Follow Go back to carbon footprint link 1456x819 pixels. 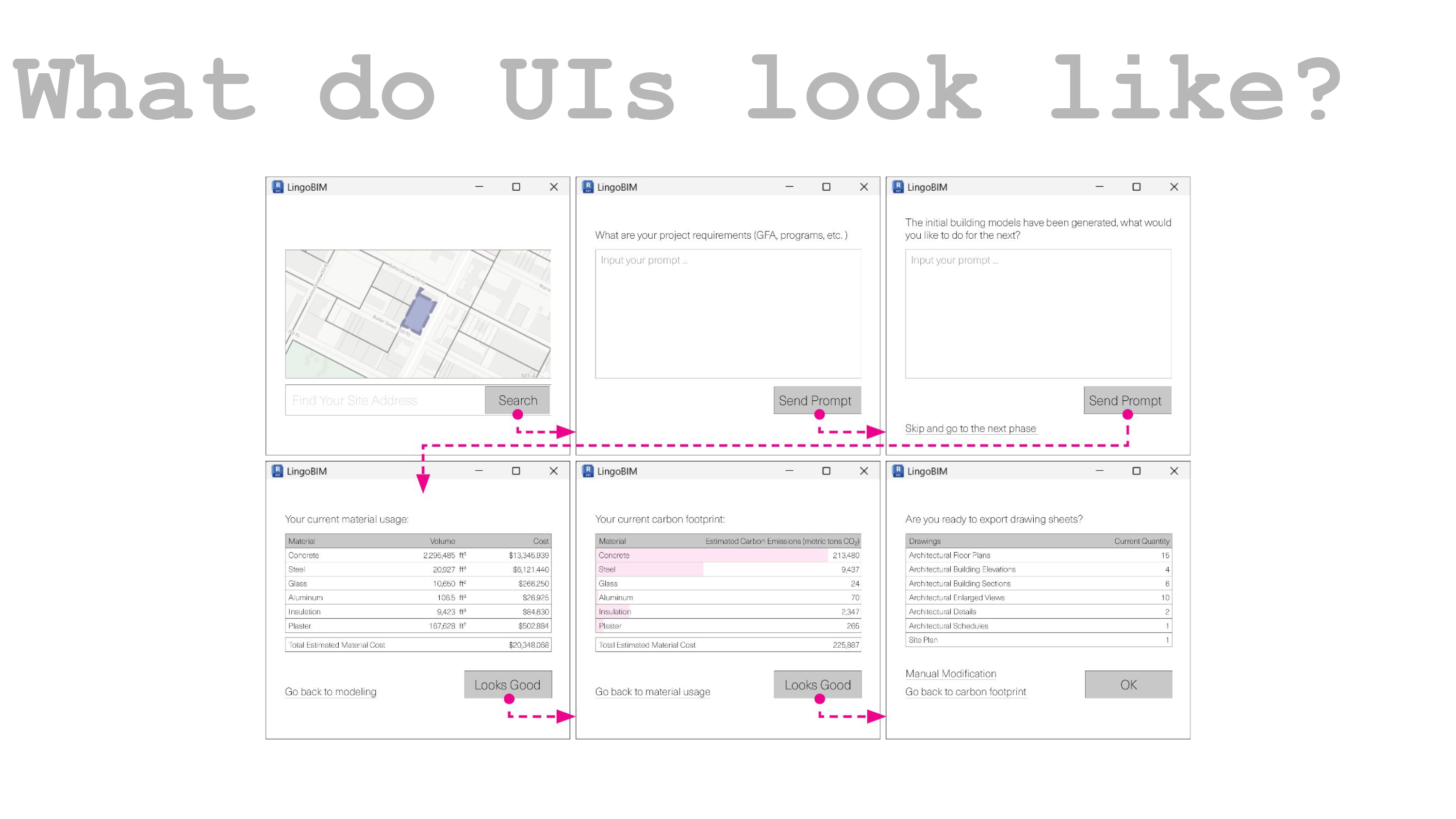pos(965,692)
